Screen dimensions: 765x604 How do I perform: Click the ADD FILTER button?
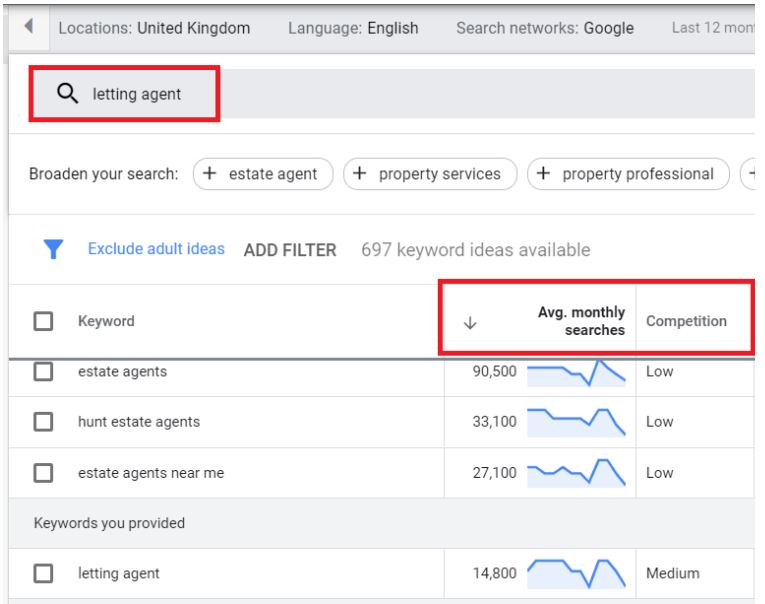tap(290, 250)
